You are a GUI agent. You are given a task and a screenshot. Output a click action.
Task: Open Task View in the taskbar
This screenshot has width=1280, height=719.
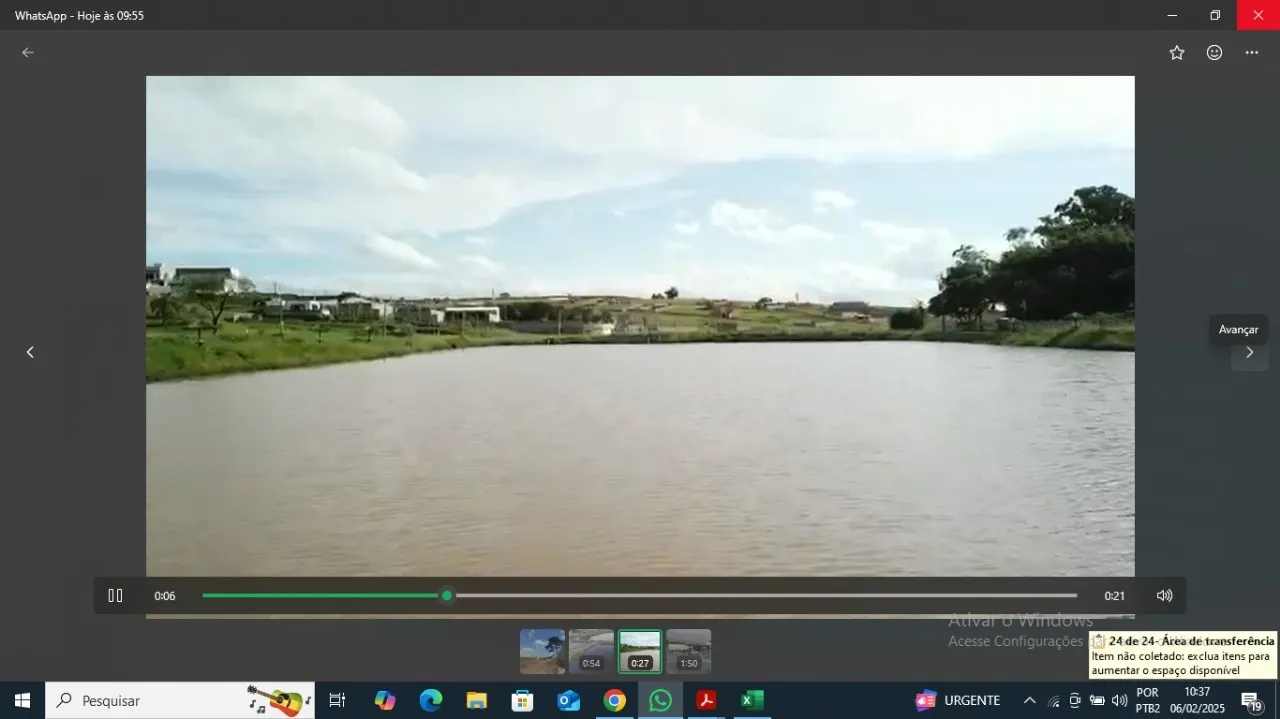click(337, 700)
